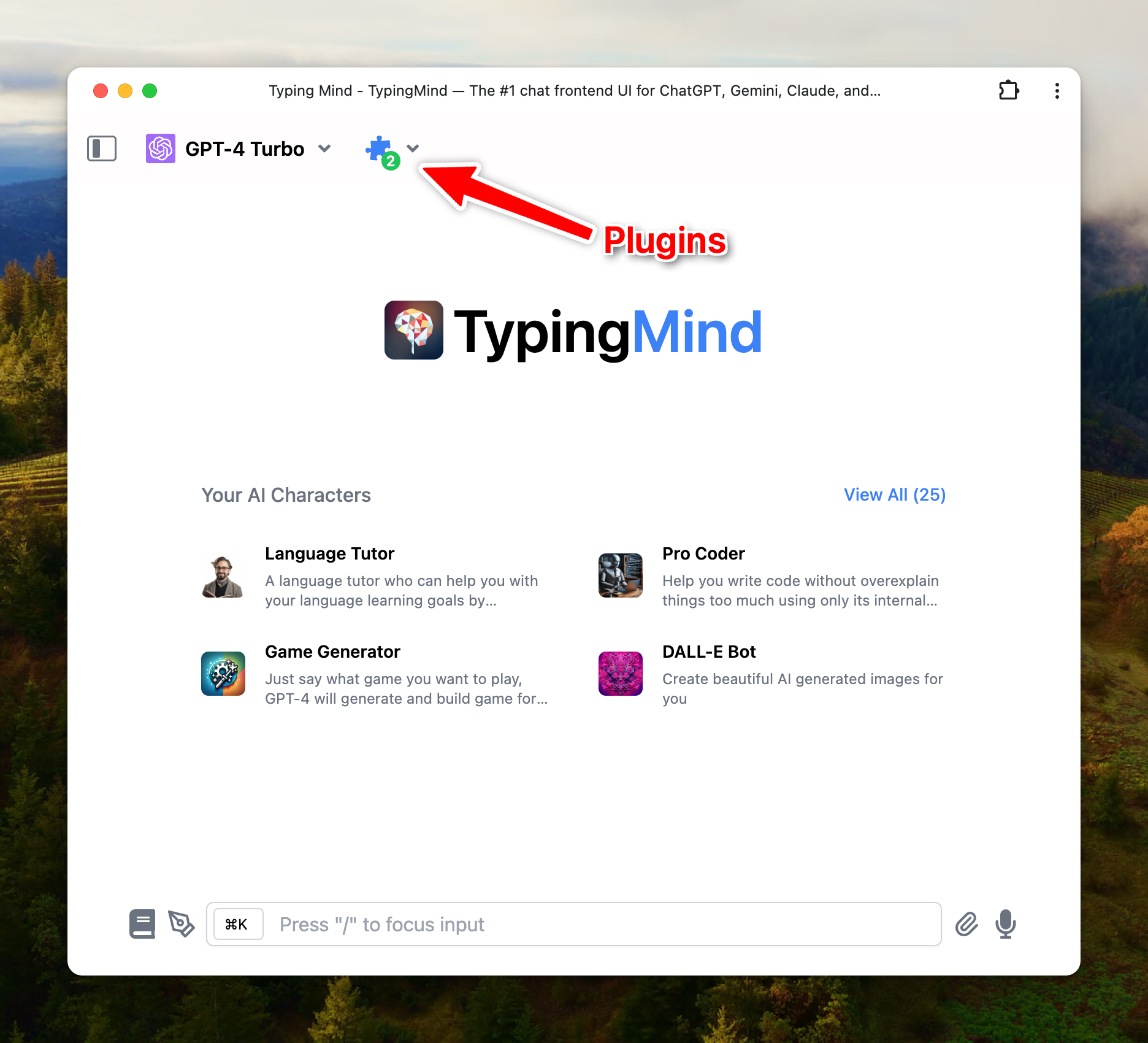The image size is (1148, 1043).
Task: Maximize the window with the green button
Action: click(x=150, y=91)
